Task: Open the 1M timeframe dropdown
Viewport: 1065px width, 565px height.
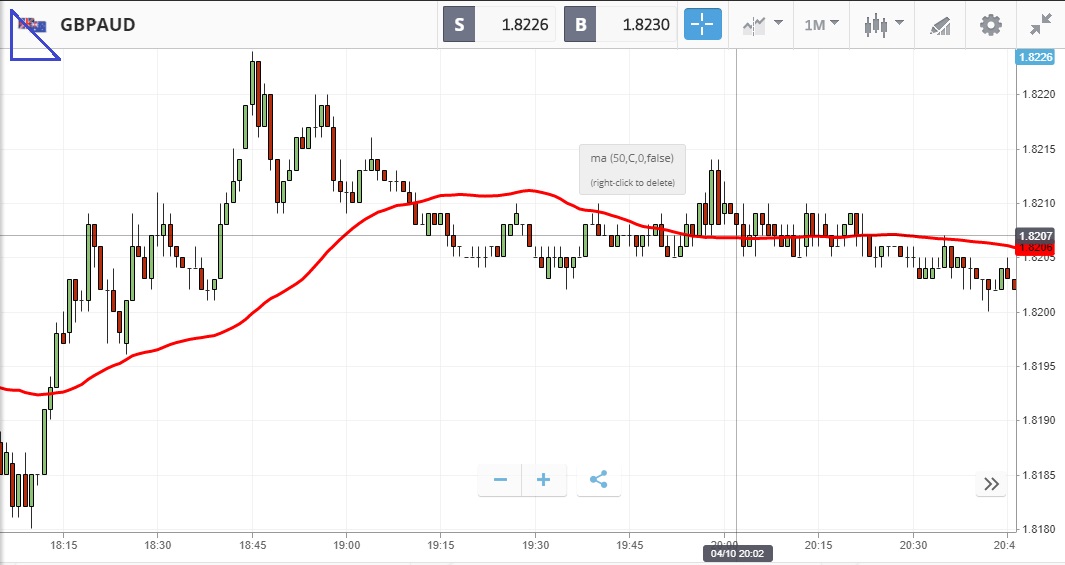Action: pos(821,25)
